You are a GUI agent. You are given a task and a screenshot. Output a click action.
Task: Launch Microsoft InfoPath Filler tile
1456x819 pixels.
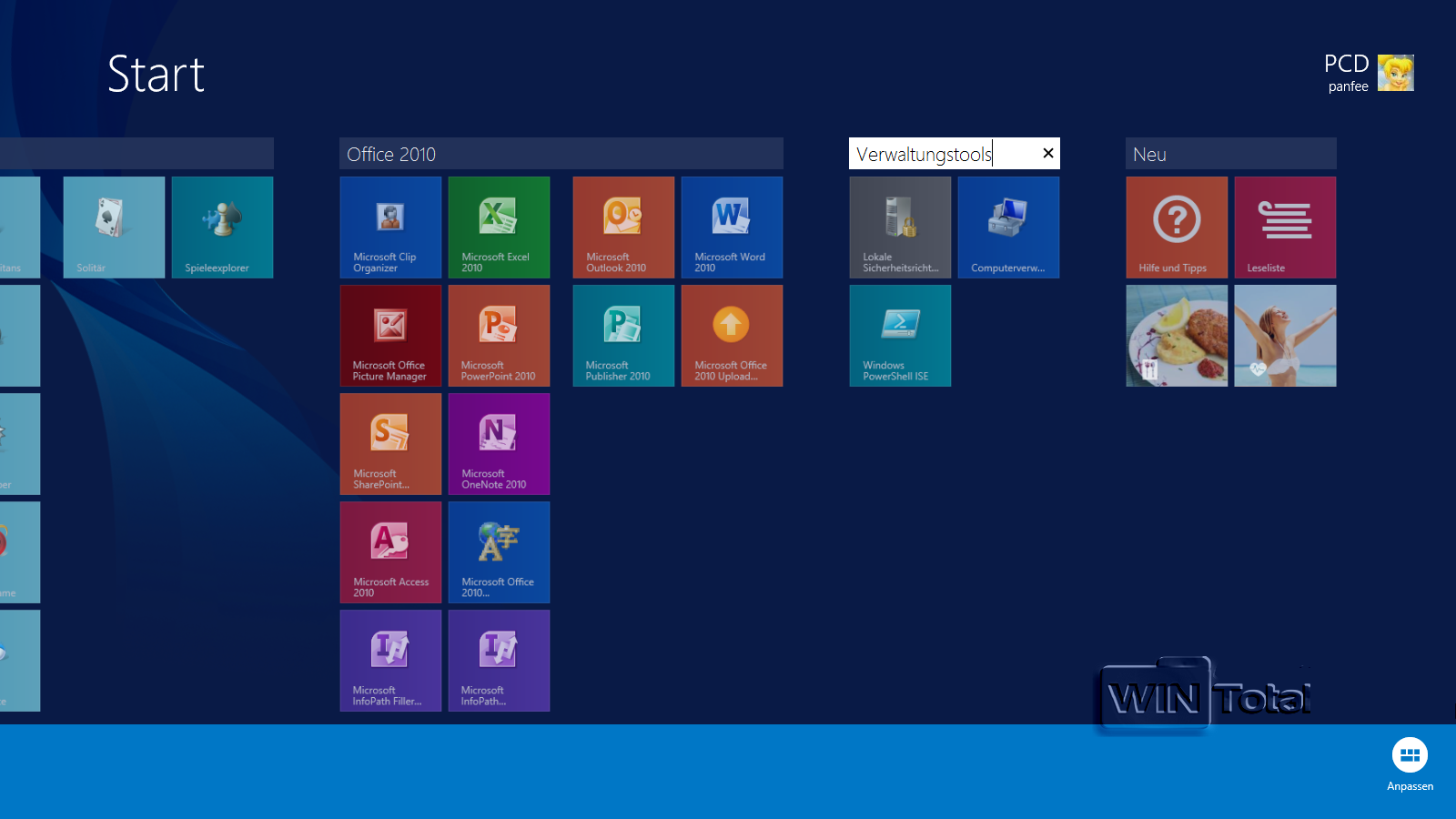point(390,661)
